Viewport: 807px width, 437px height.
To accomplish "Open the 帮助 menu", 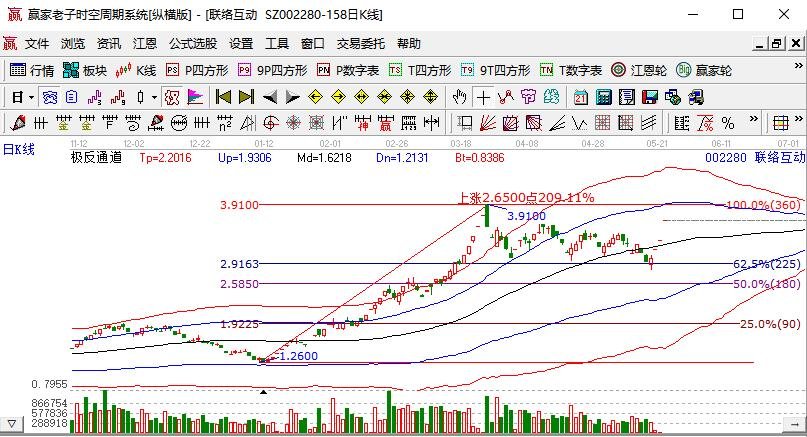I will pos(409,44).
